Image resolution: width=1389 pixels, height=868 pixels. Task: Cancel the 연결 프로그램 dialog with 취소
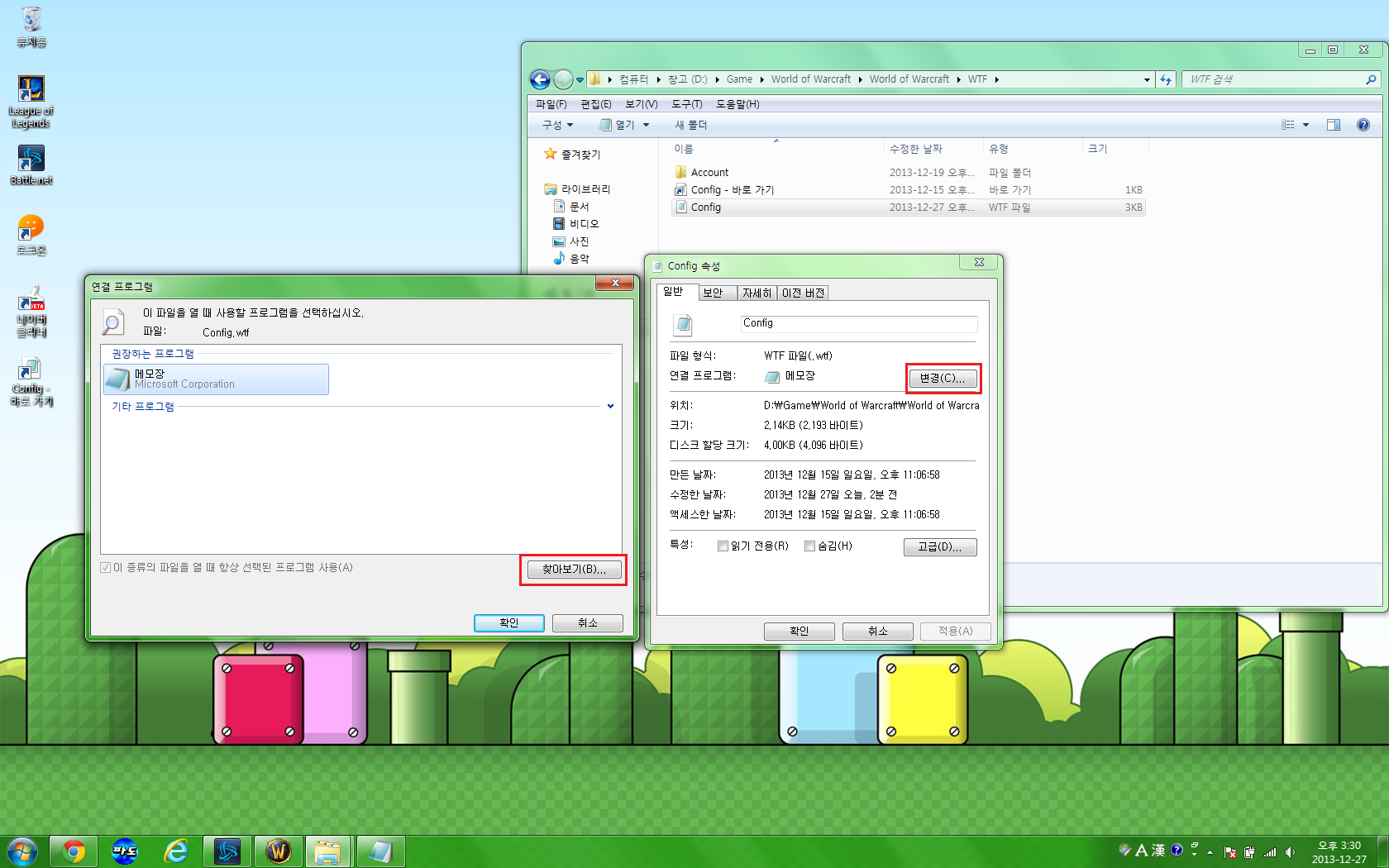coord(588,622)
